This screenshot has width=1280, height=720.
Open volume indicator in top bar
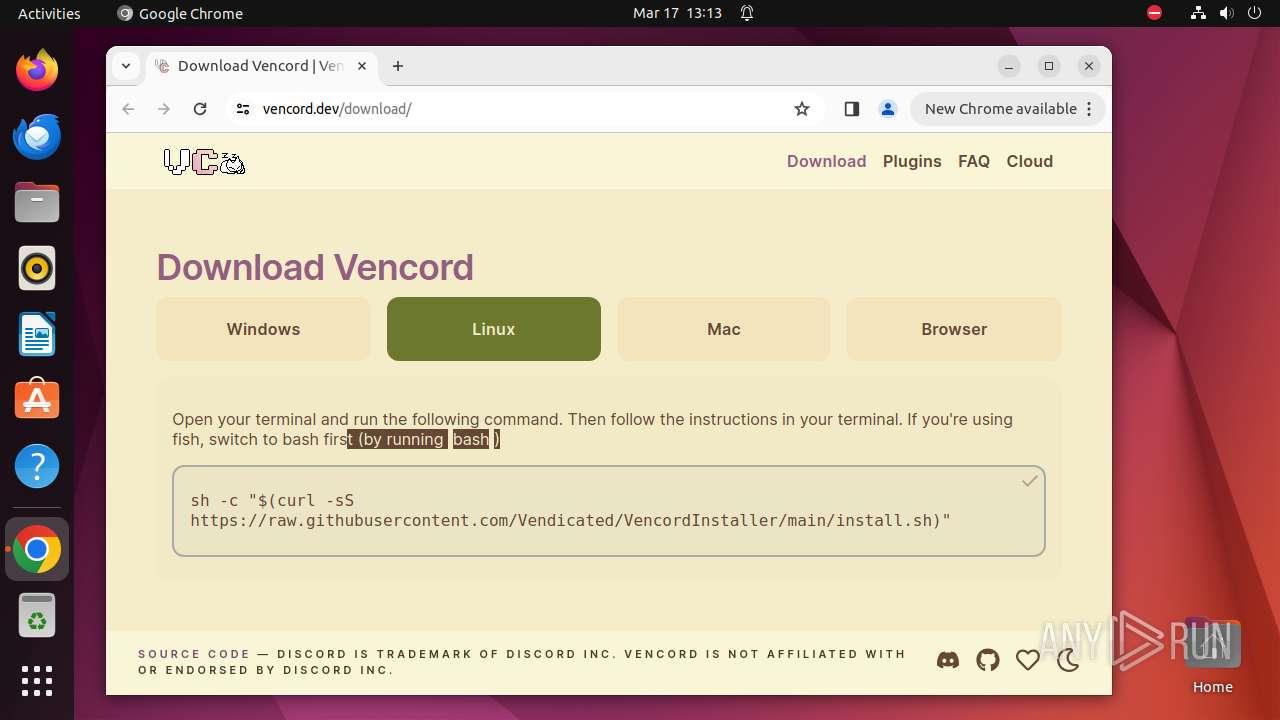pos(1226,13)
